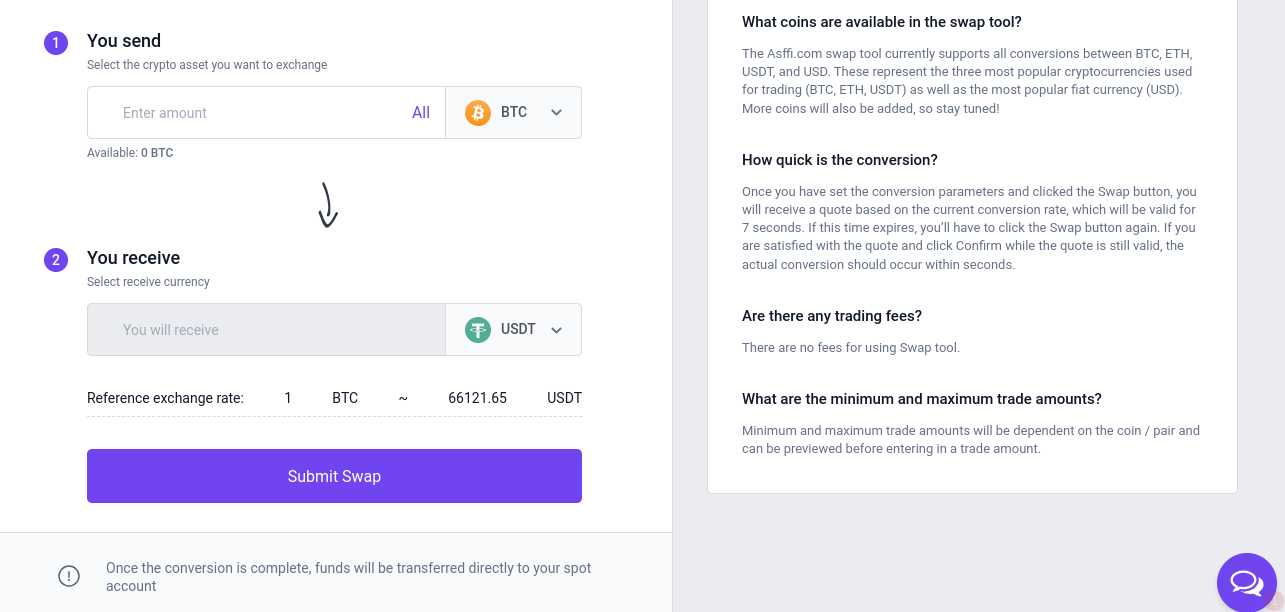Click the All amount link
Screen dimensions: 1285x612
421,112
